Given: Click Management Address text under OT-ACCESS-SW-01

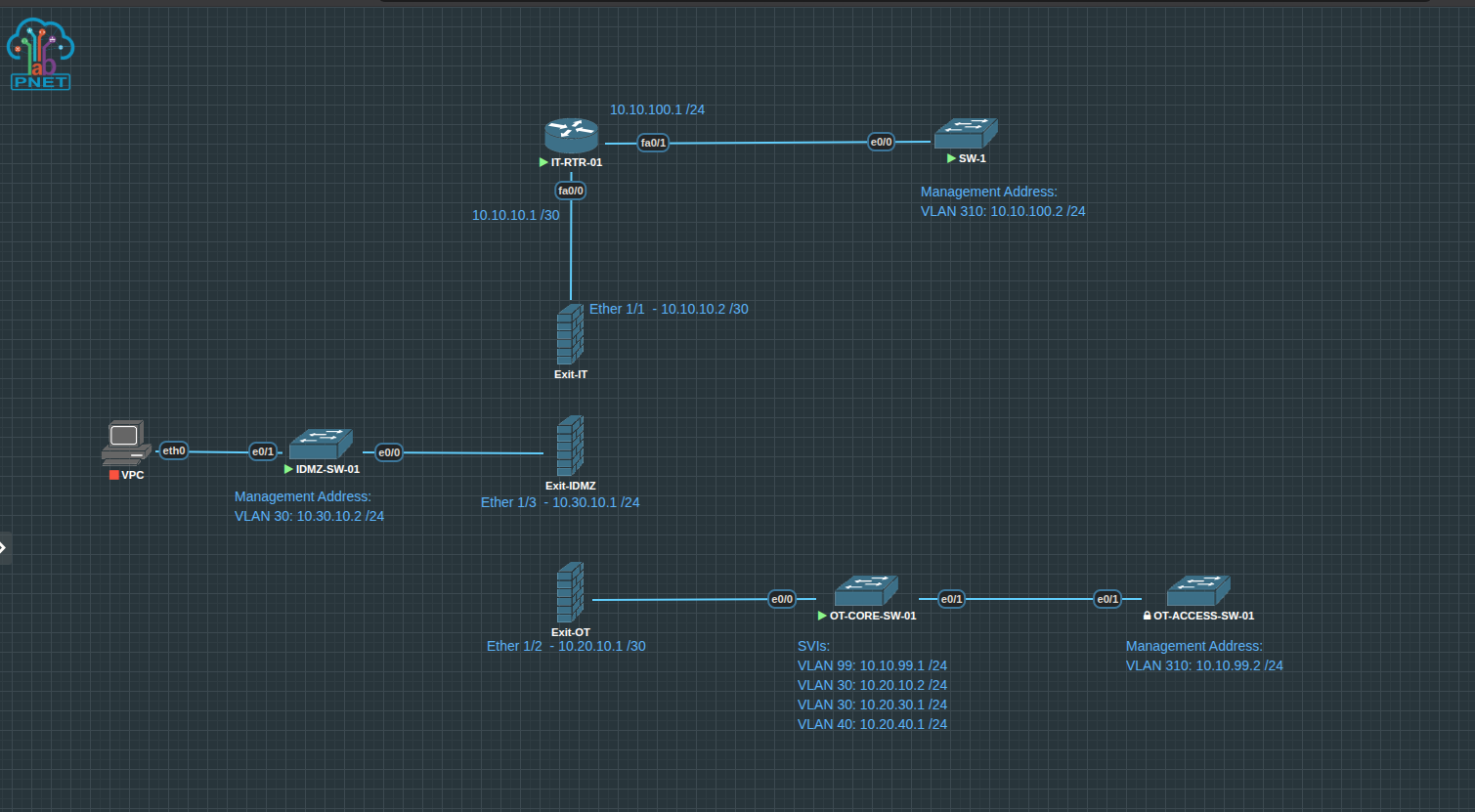Looking at the screenshot, I should 1193,646.
